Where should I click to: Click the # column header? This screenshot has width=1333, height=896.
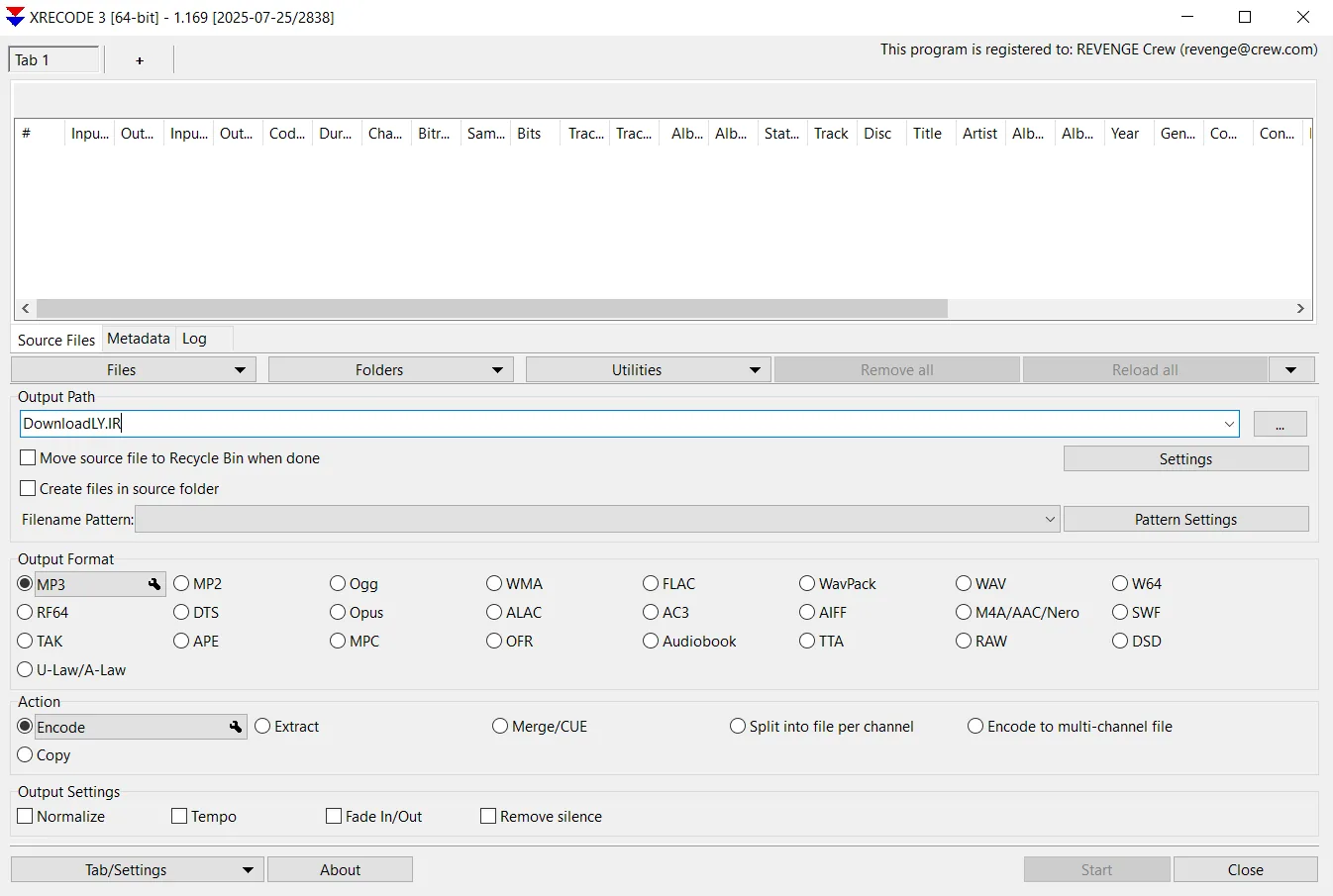40,134
